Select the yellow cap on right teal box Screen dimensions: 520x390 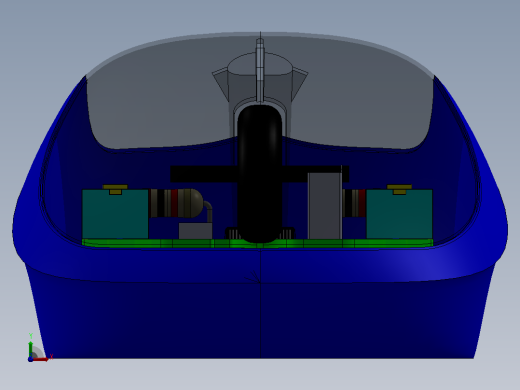pos(399,189)
